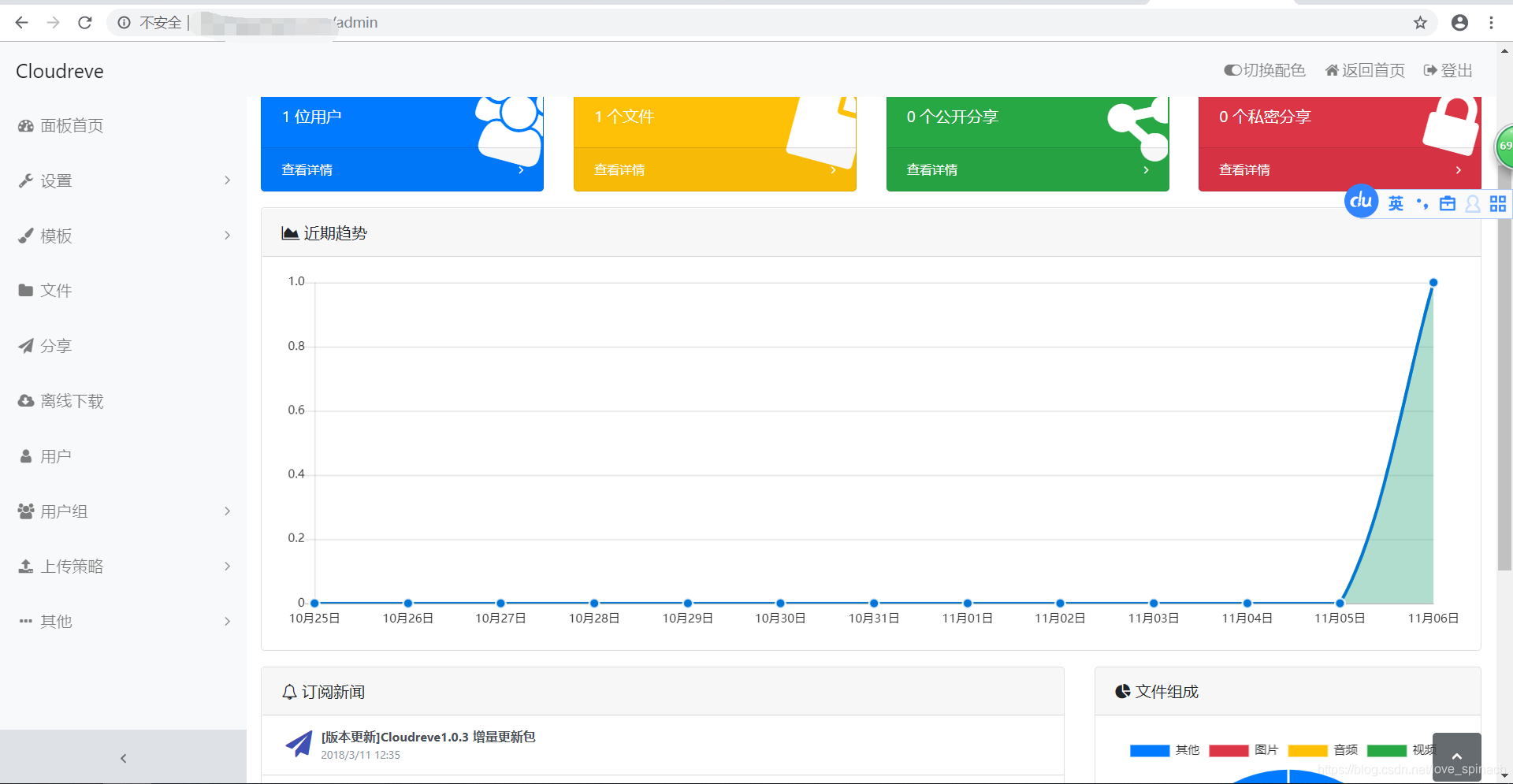This screenshot has width=1513, height=784.
Task: Click the 10月25日 data point on chart
Action: 314,603
